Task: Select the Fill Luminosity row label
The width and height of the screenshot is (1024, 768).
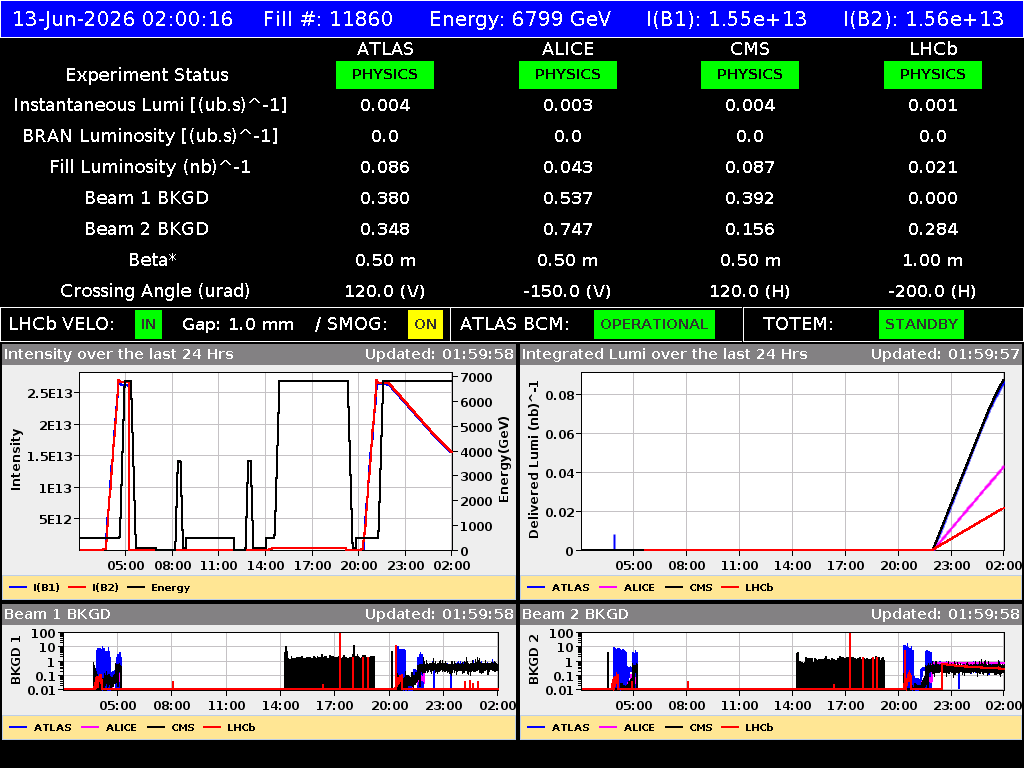Action: 150,167
